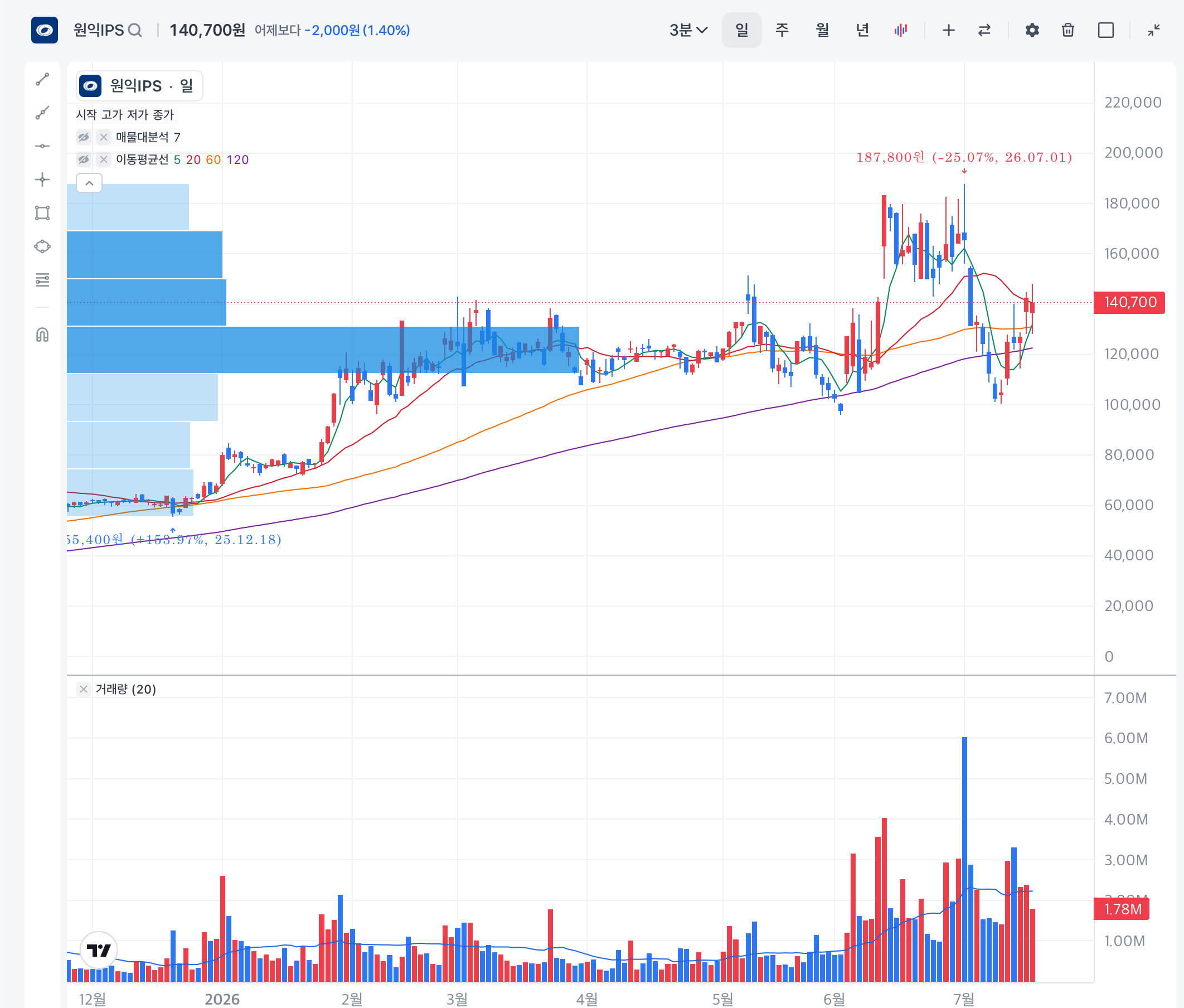Click the 1.78M volume value tag
The width and height of the screenshot is (1184, 1008).
point(1121,909)
